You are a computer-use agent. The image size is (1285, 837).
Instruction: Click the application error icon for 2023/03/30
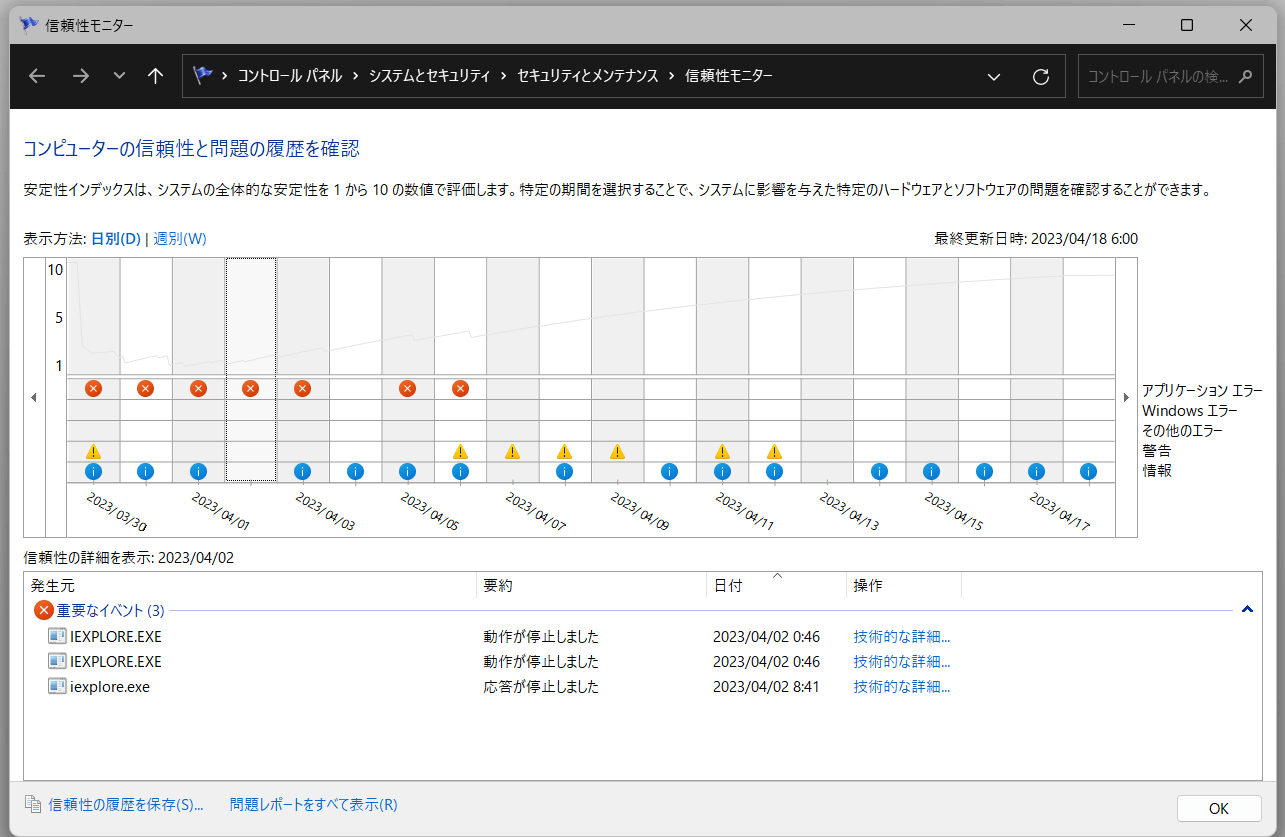pos(93,388)
